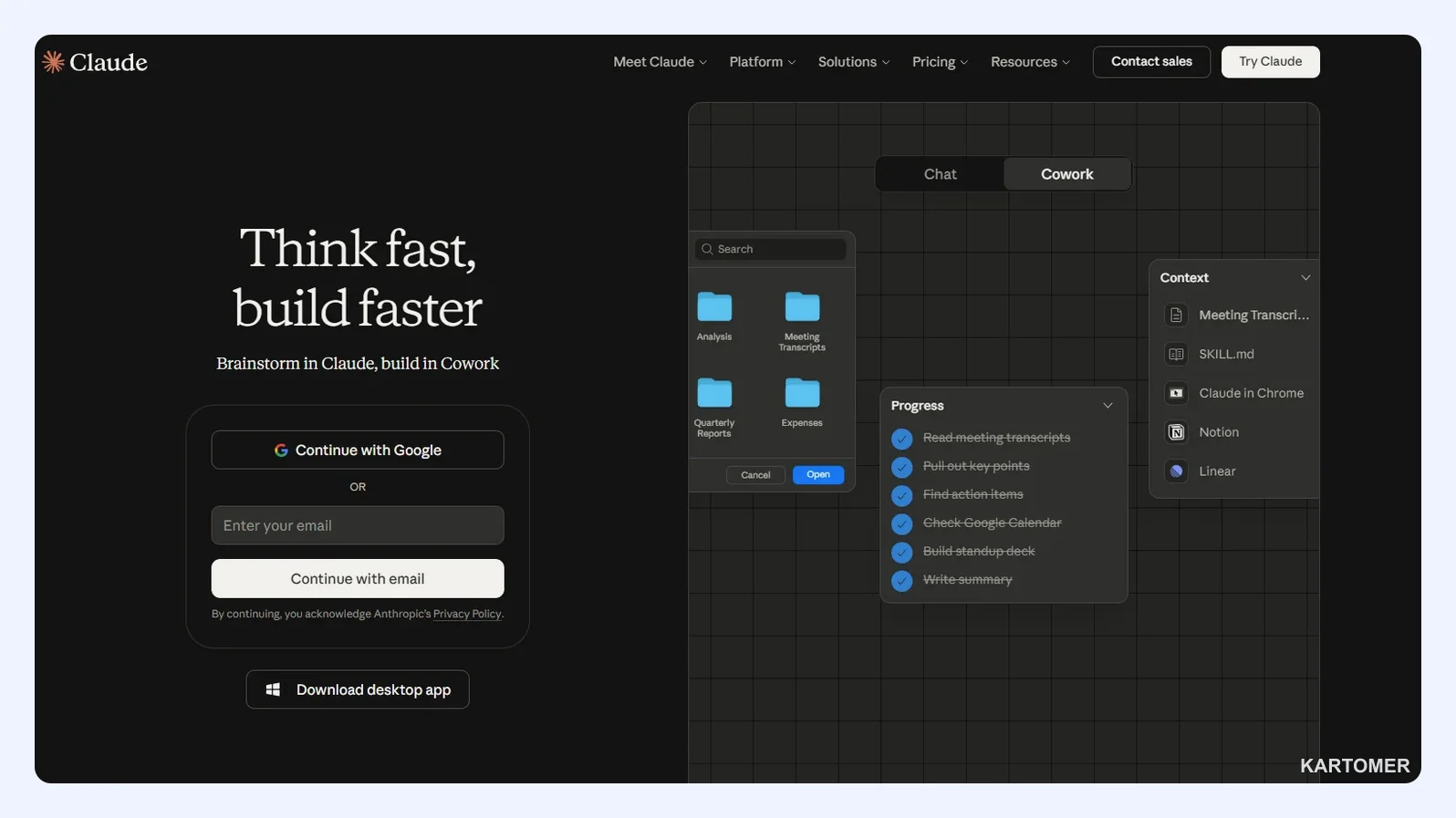Select the Meeting Transcripts folder icon
The width and height of the screenshot is (1456, 818).
[x=802, y=307]
